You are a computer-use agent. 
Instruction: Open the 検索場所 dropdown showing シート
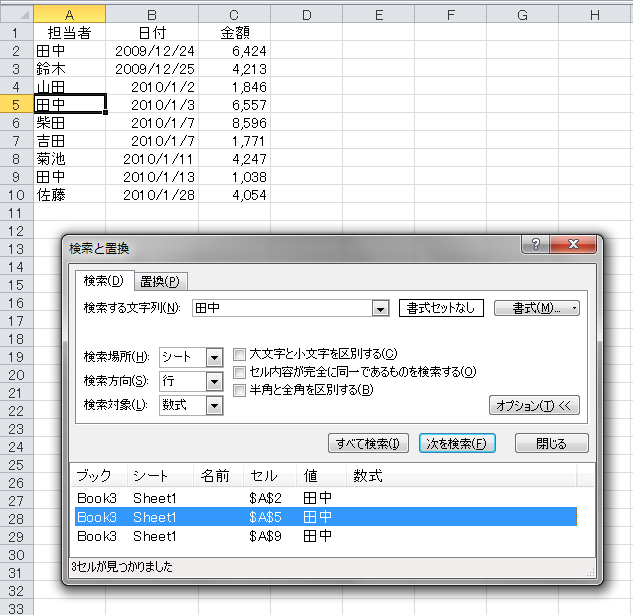point(214,357)
